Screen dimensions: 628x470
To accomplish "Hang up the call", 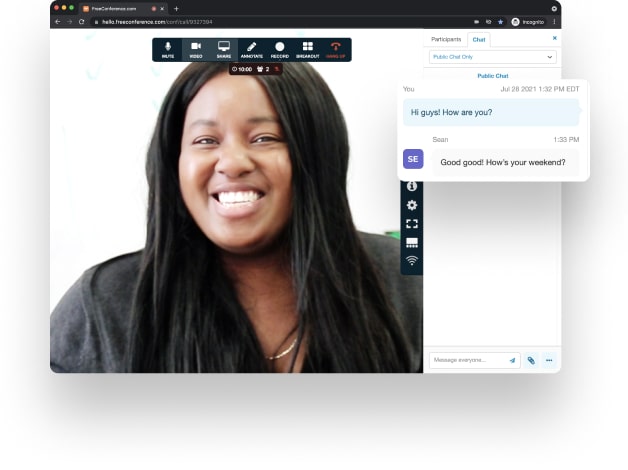I will 336,50.
